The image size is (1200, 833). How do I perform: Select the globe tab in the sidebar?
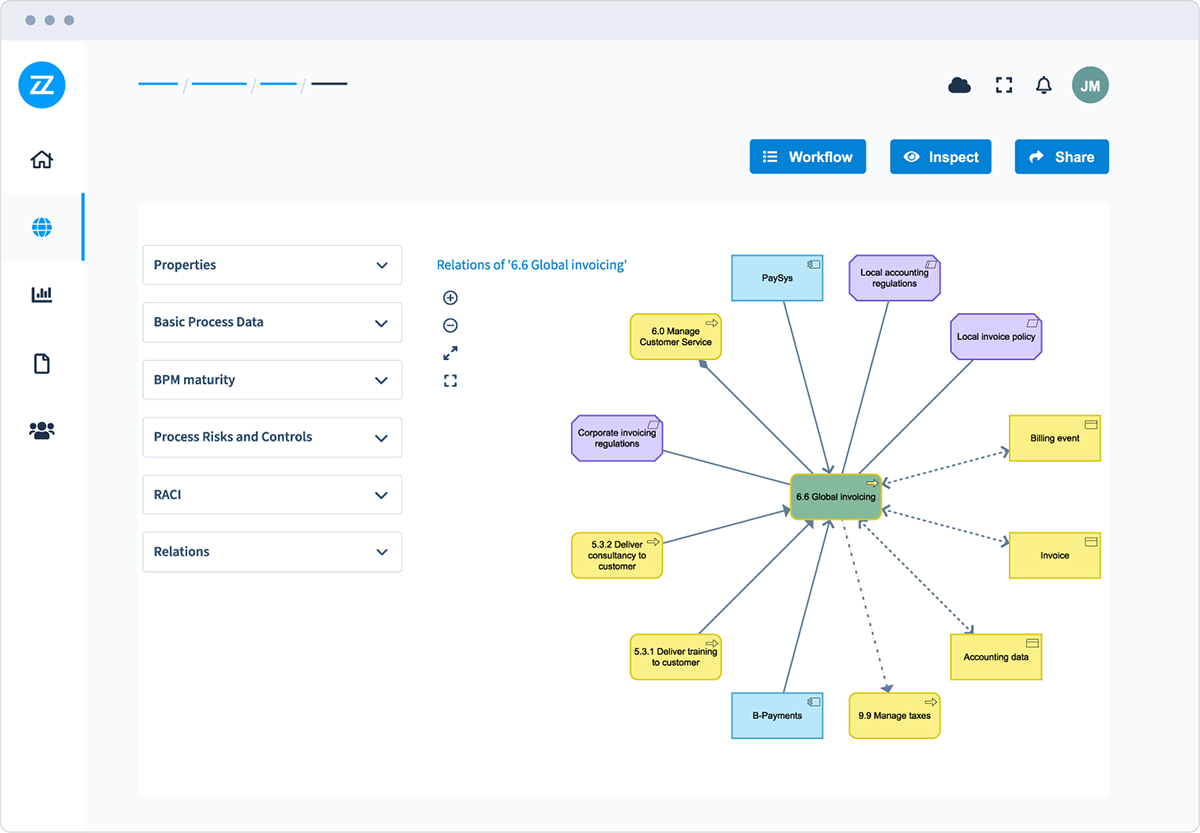pos(42,228)
